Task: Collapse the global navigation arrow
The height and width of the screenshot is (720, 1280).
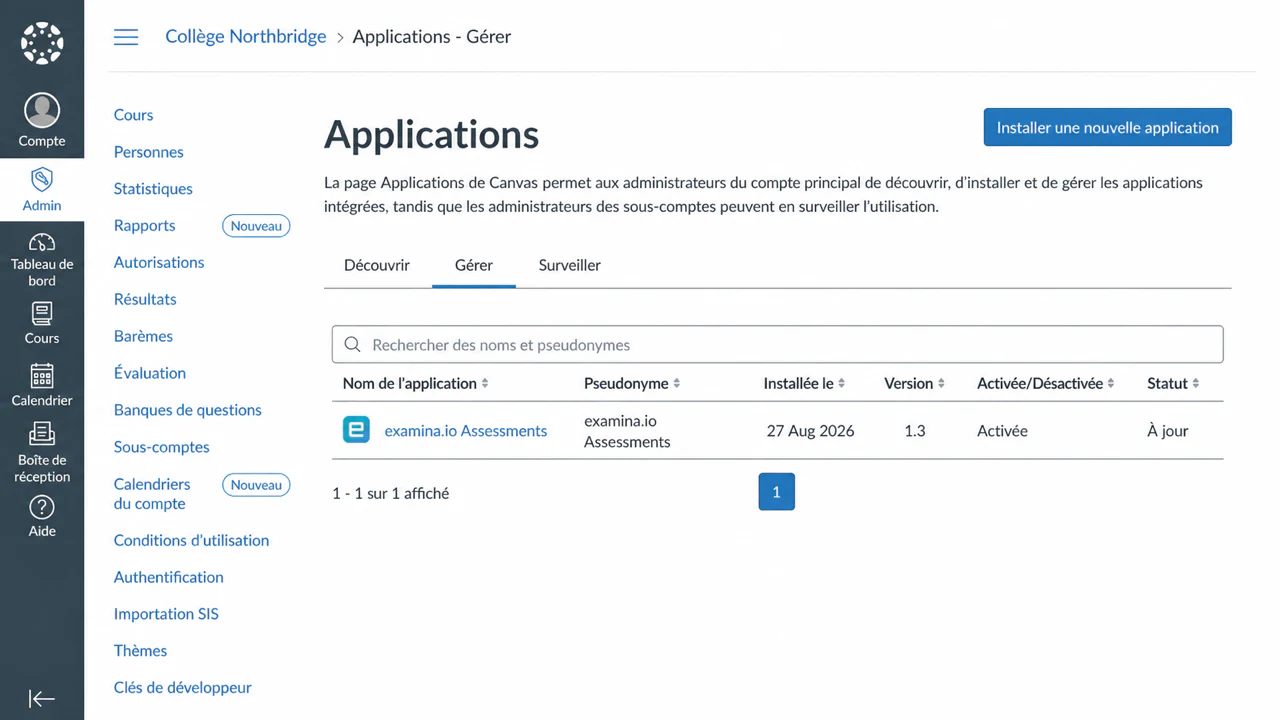Action: [42, 699]
